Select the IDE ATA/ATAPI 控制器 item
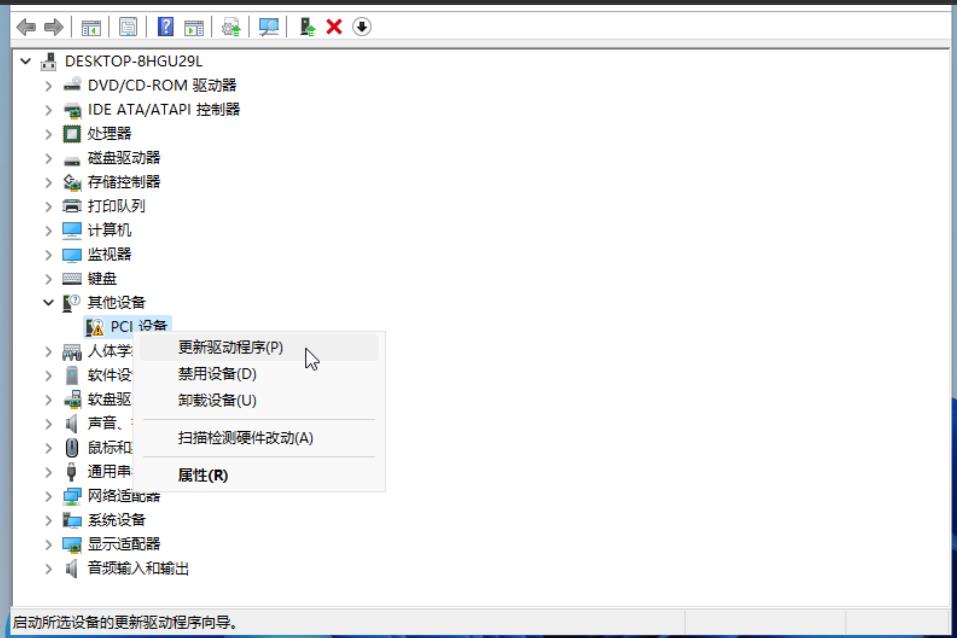This screenshot has width=957, height=638. [x=163, y=109]
